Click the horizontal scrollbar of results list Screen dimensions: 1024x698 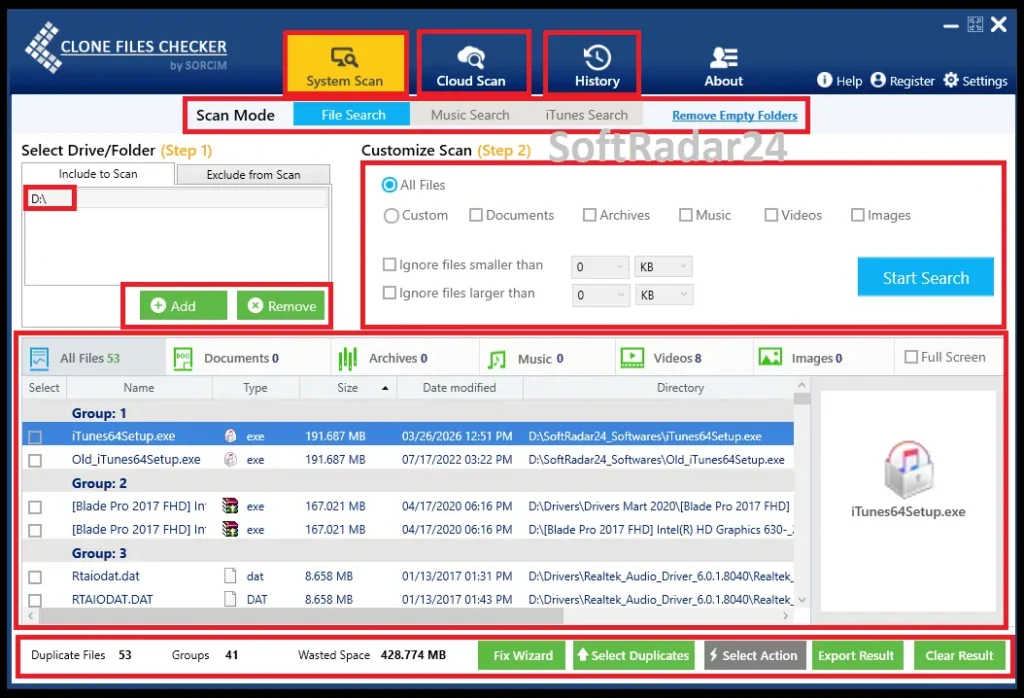tap(301, 616)
